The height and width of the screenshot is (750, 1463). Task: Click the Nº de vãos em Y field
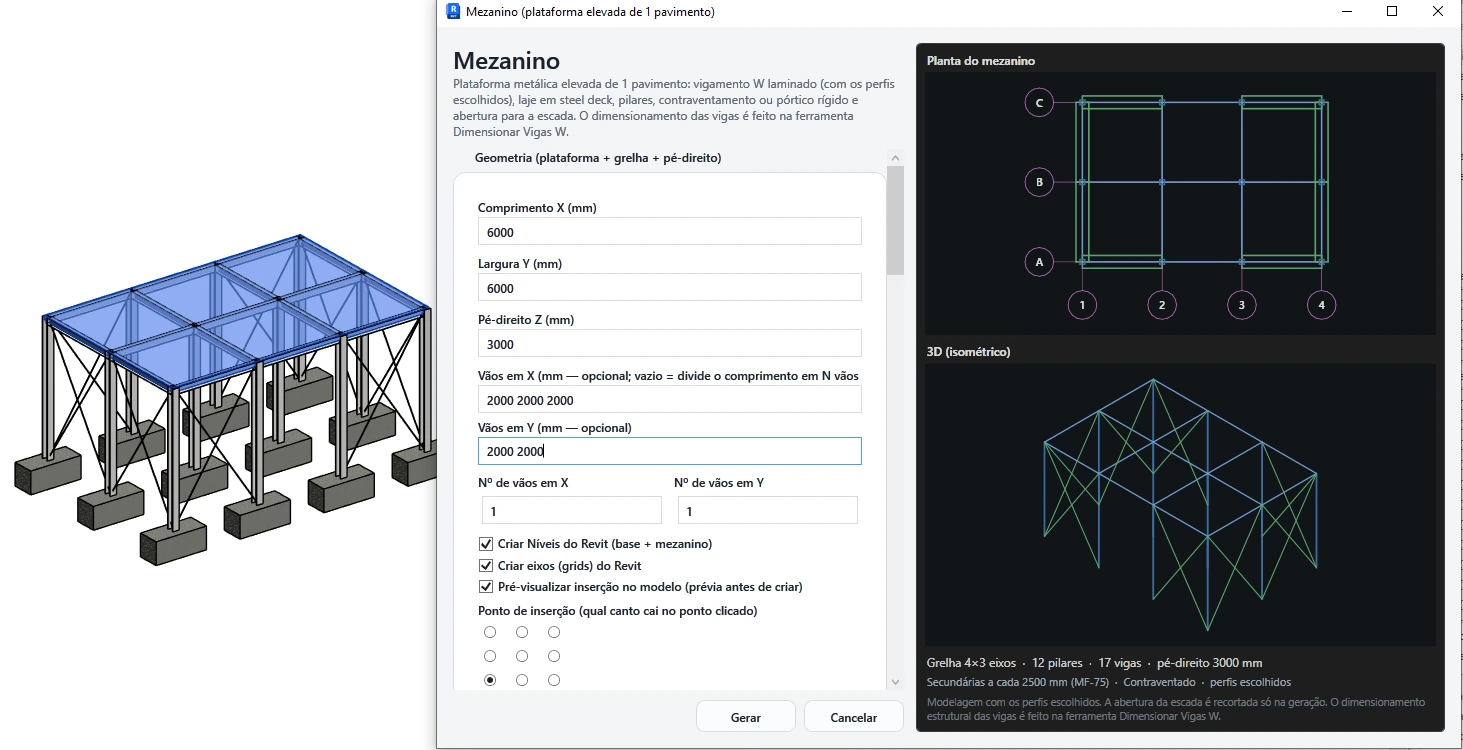coord(767,510)
